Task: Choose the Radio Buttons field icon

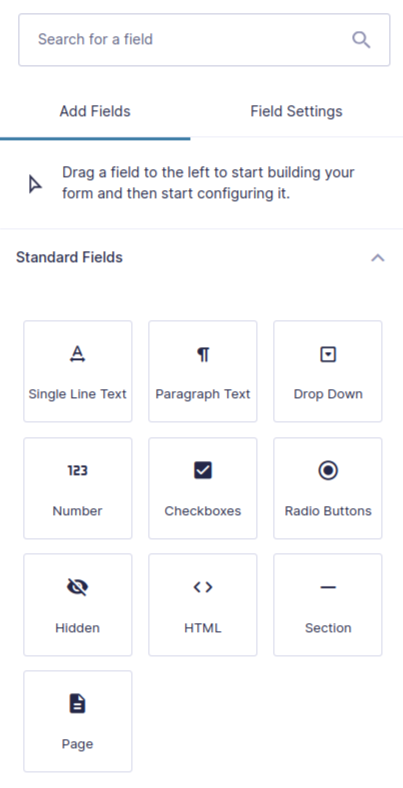Action: [328, 470]
